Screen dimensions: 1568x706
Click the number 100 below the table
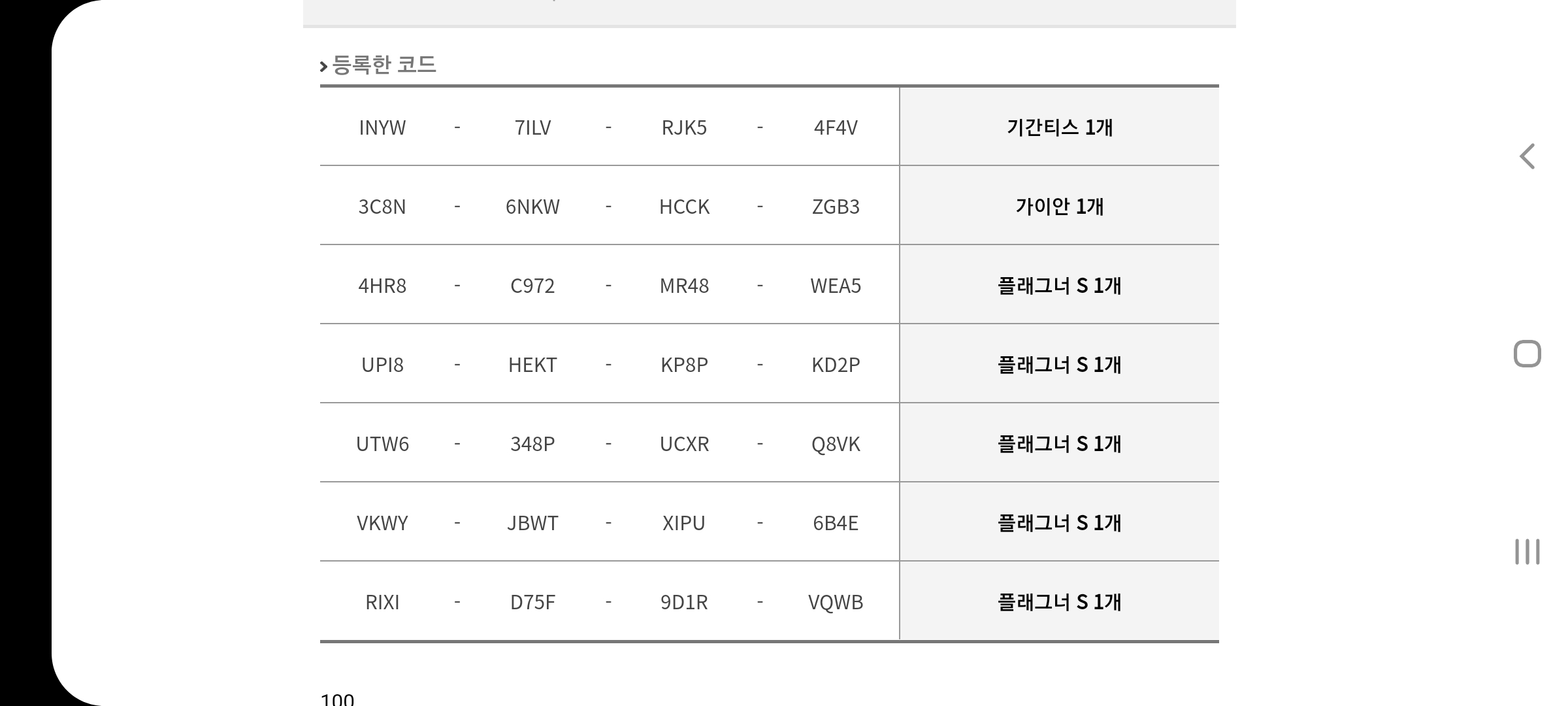point(337,699)
